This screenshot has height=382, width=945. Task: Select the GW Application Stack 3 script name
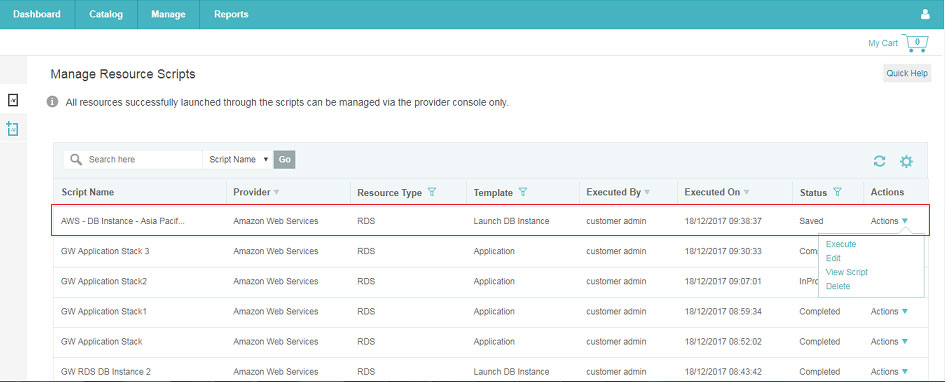[x=105, y=251]
